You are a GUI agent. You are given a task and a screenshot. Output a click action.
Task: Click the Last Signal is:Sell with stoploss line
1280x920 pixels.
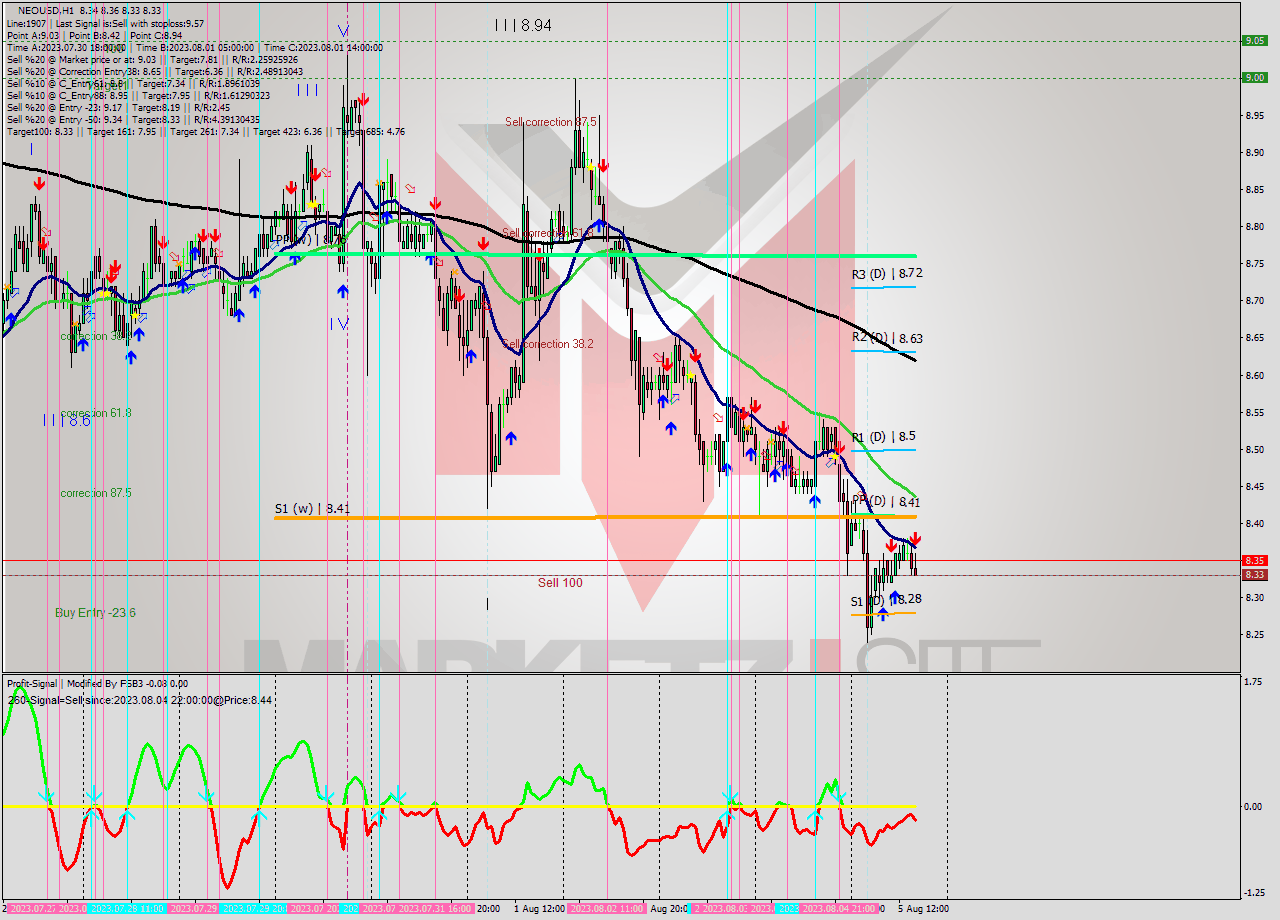tap(105, 23)
